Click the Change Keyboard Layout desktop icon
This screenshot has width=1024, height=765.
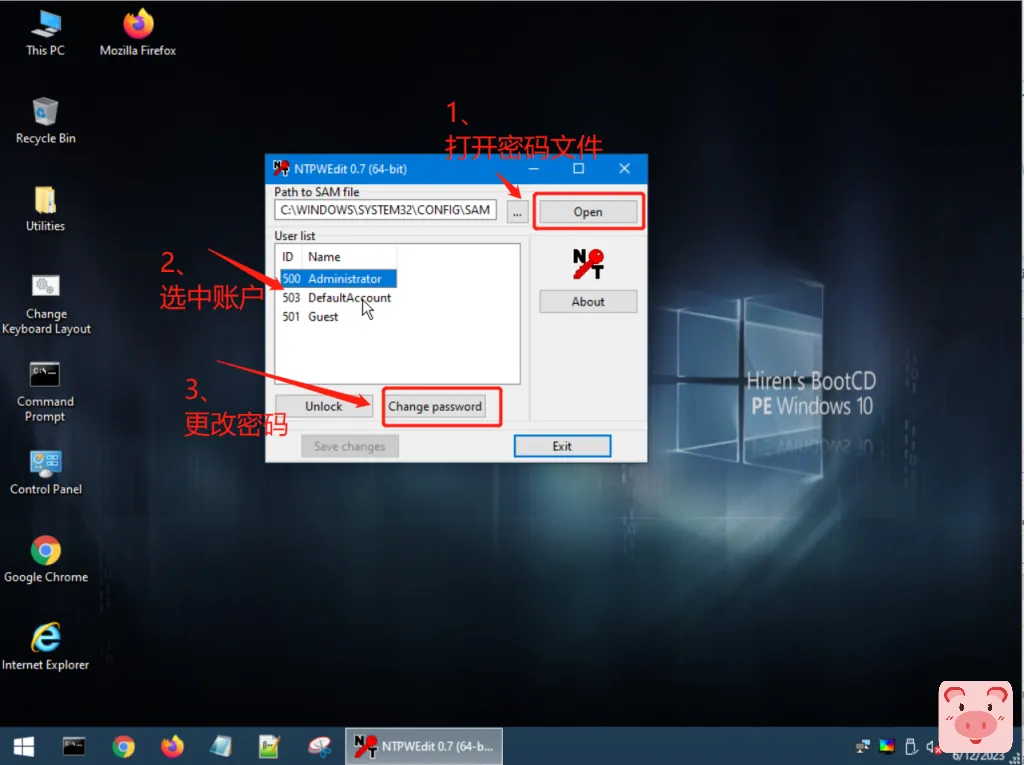click(46, 304)
